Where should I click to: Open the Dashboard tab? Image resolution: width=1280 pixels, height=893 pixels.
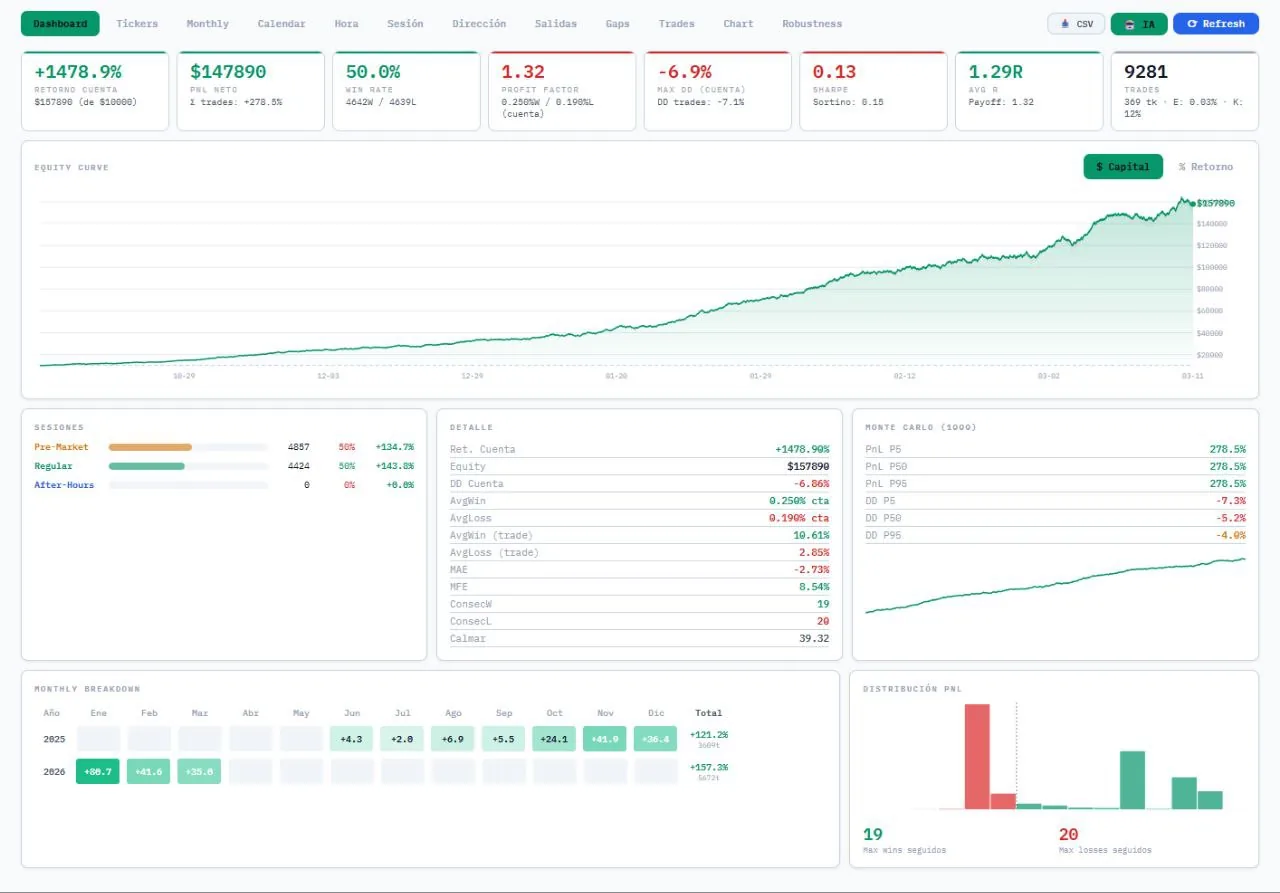pos(60,23)
